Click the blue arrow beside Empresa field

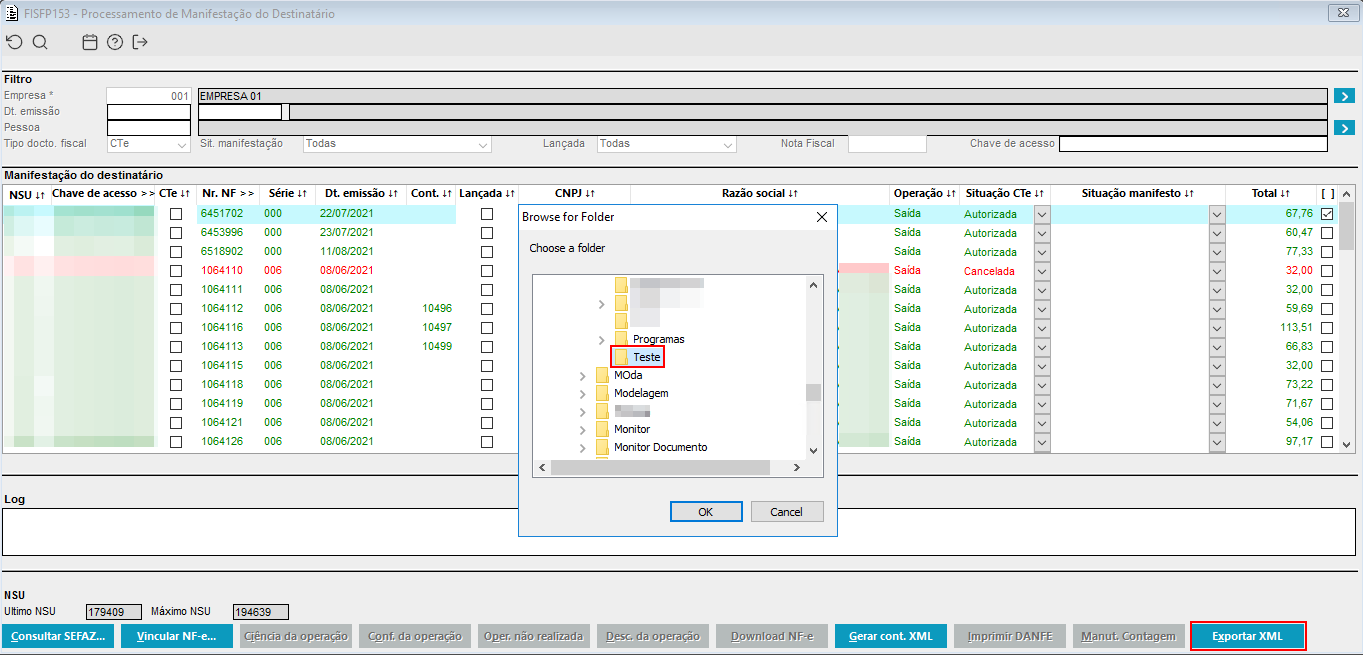click(x=1343, y=96)
